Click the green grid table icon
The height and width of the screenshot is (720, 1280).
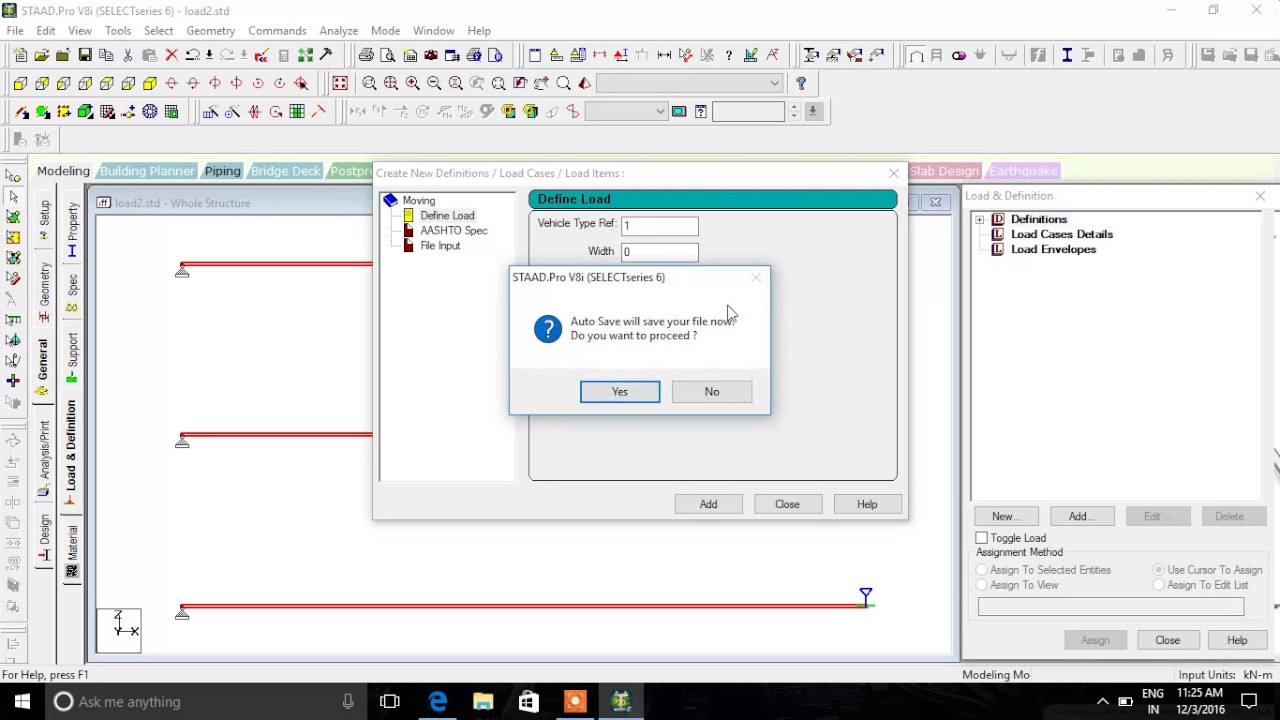click(297, 112)
